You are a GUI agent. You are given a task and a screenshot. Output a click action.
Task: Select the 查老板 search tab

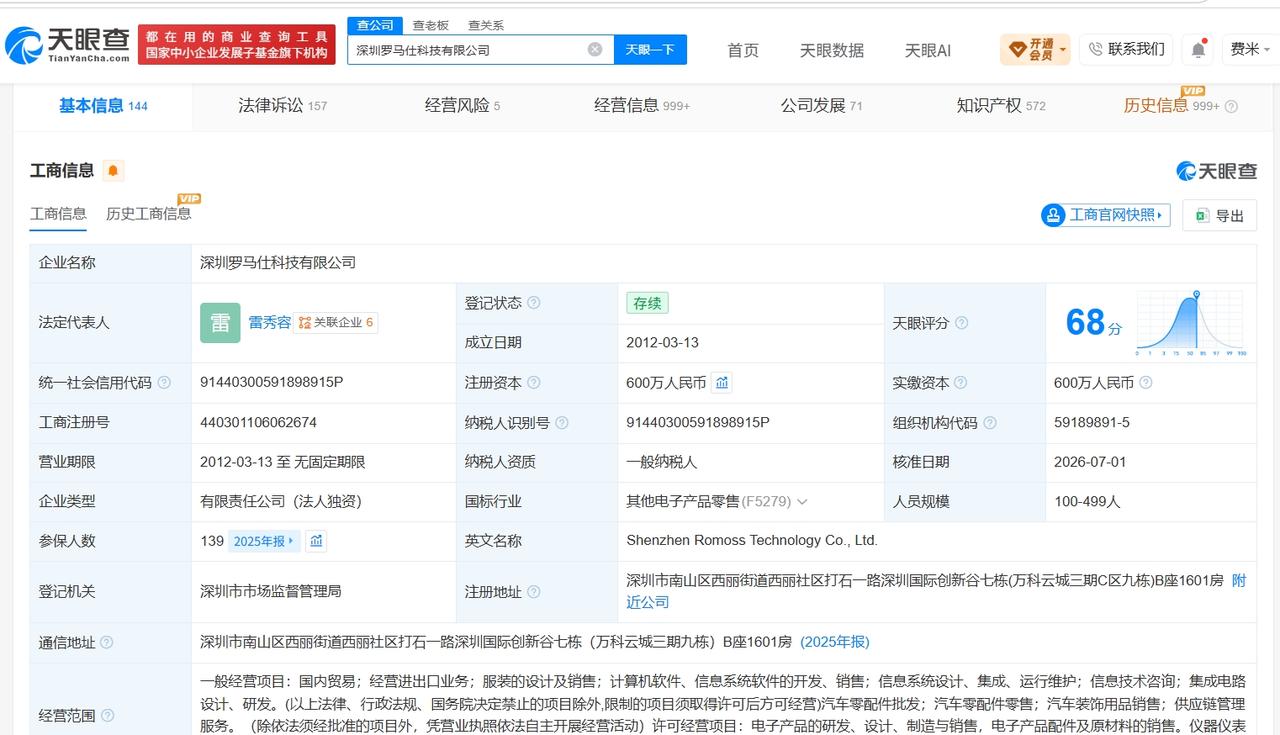[x=431, y=25]
